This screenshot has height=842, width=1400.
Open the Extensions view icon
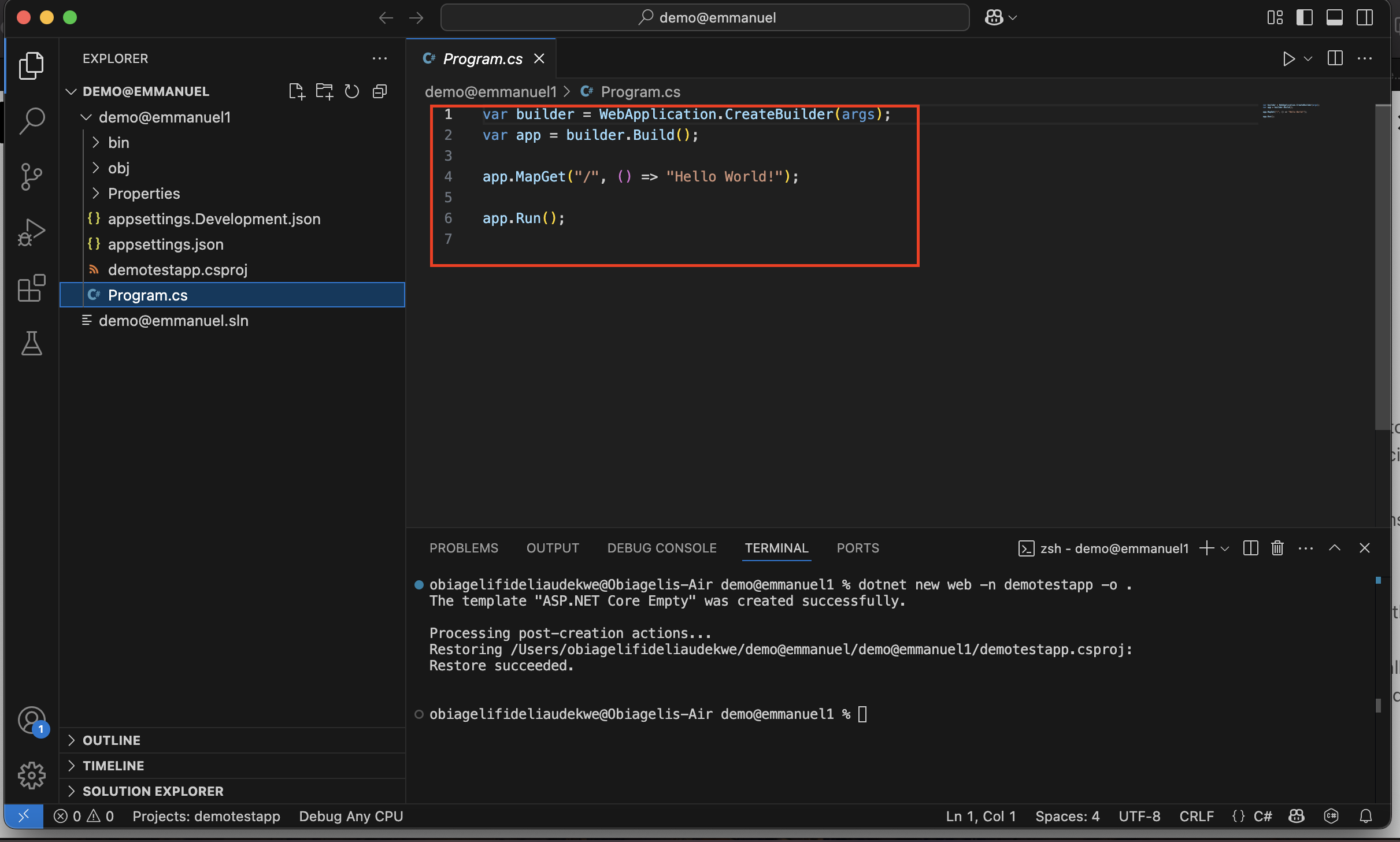point(31,287)
